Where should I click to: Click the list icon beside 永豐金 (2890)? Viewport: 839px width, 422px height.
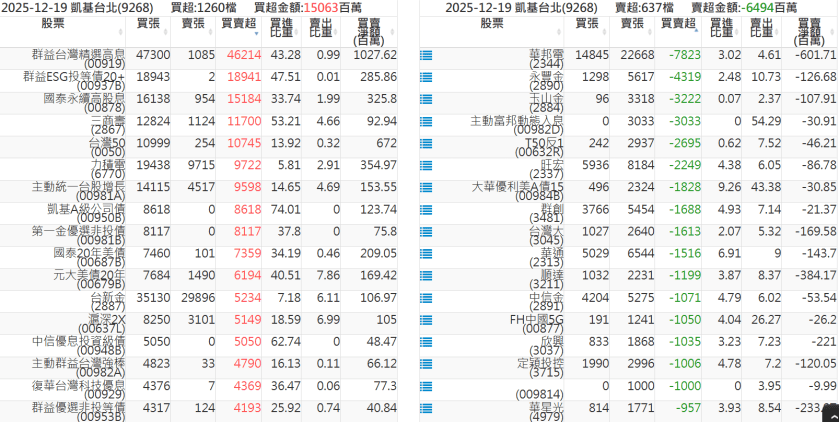(x=426, y=78)
